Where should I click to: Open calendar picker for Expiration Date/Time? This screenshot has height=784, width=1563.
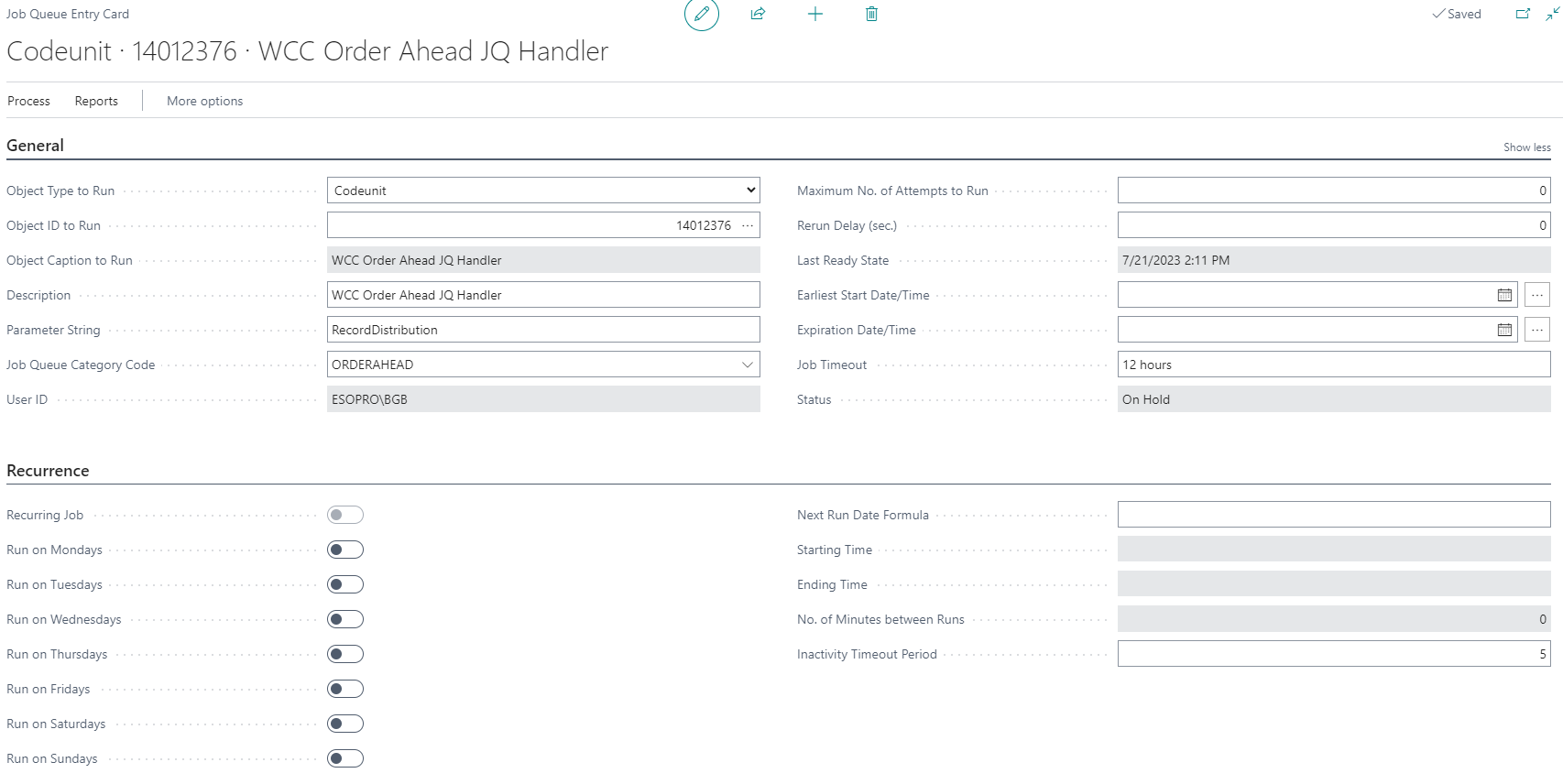click(1504, 330)
